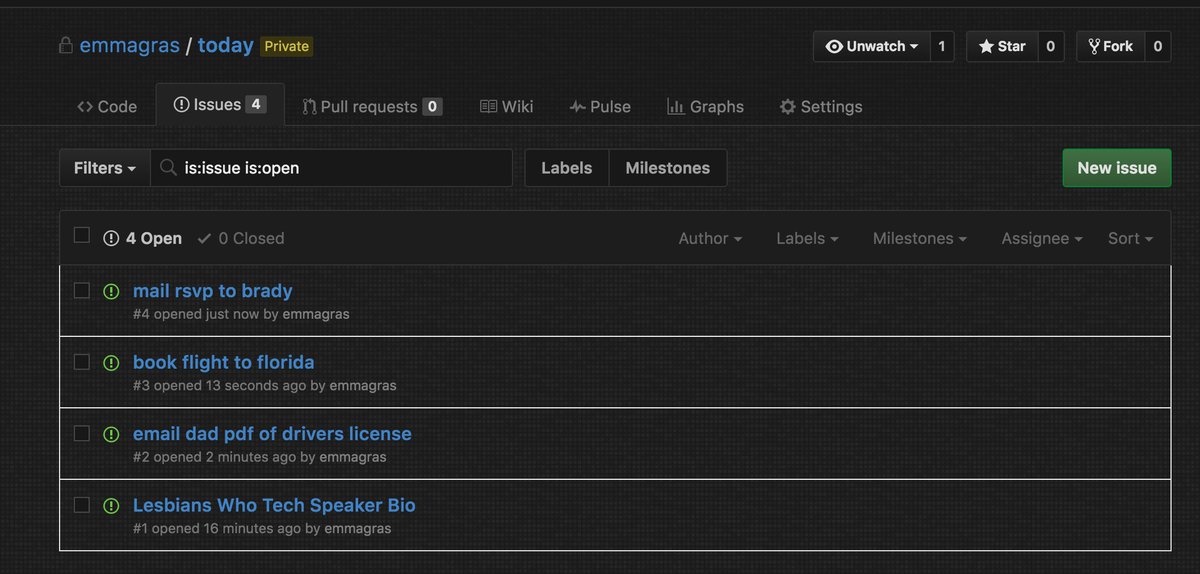
Task: Show the 0 Closed issues
Action: pos(241,238)
